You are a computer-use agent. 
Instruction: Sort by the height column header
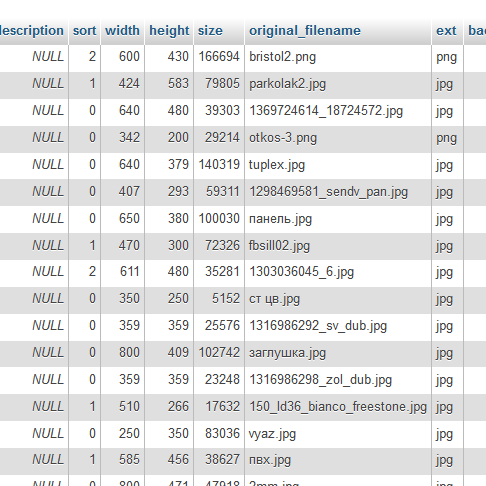[x=169, y=31]
